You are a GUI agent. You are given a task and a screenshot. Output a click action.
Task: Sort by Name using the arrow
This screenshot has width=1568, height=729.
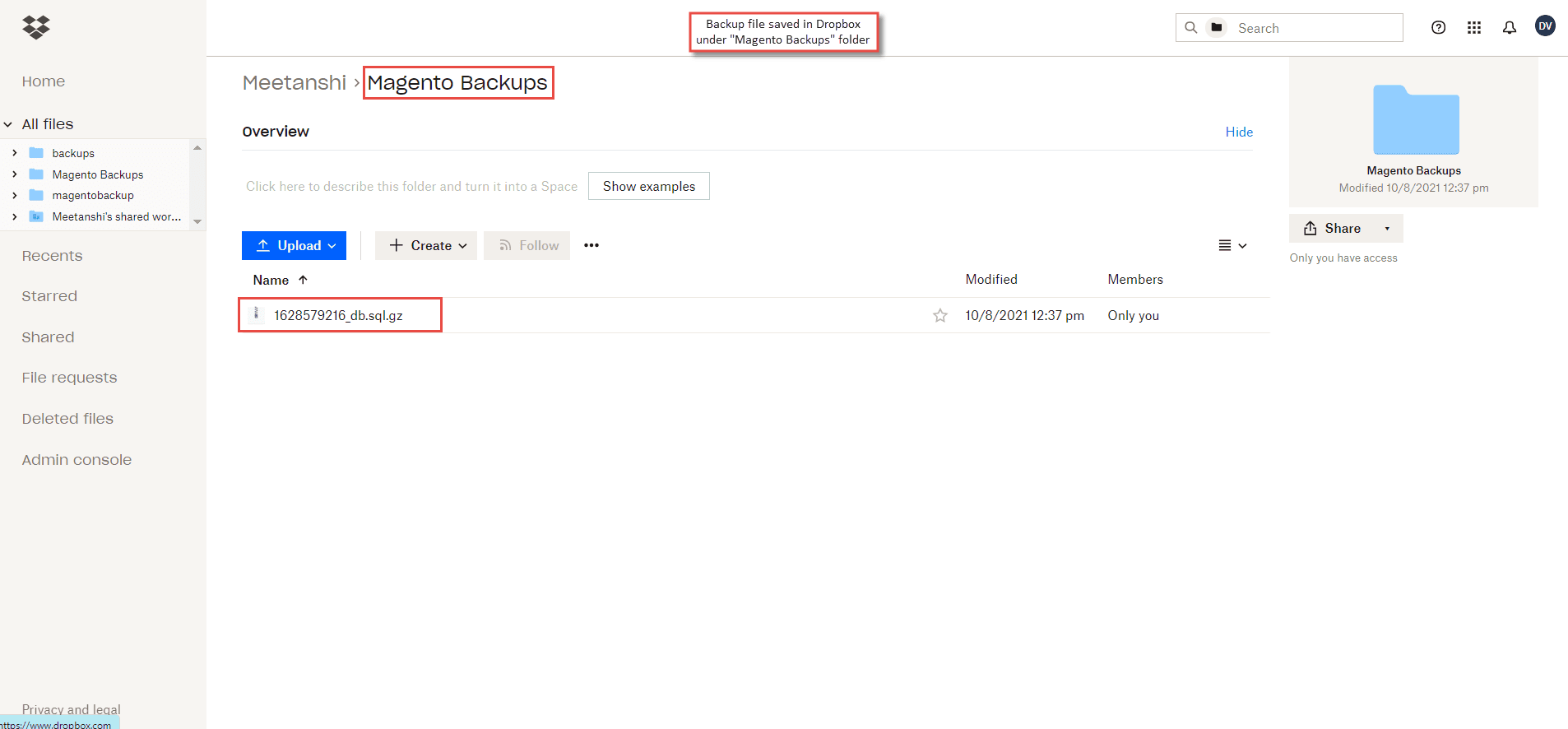point(303,280)
